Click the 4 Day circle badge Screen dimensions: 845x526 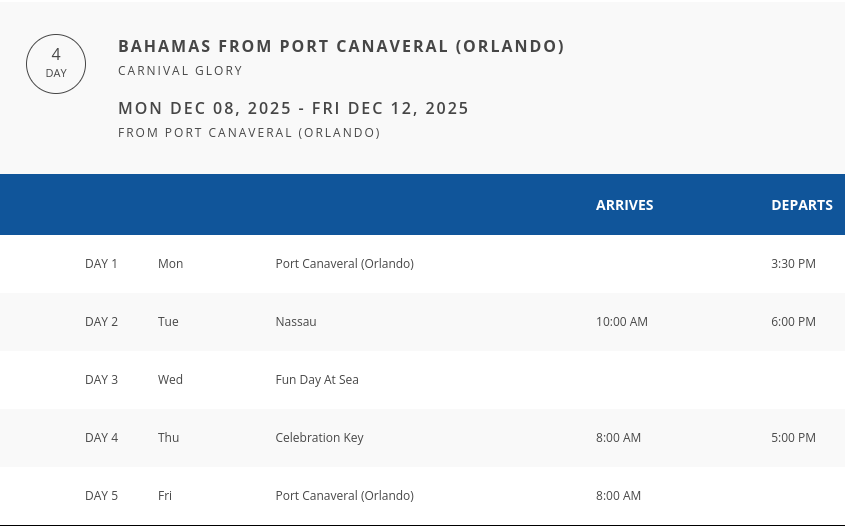[56, 64]
